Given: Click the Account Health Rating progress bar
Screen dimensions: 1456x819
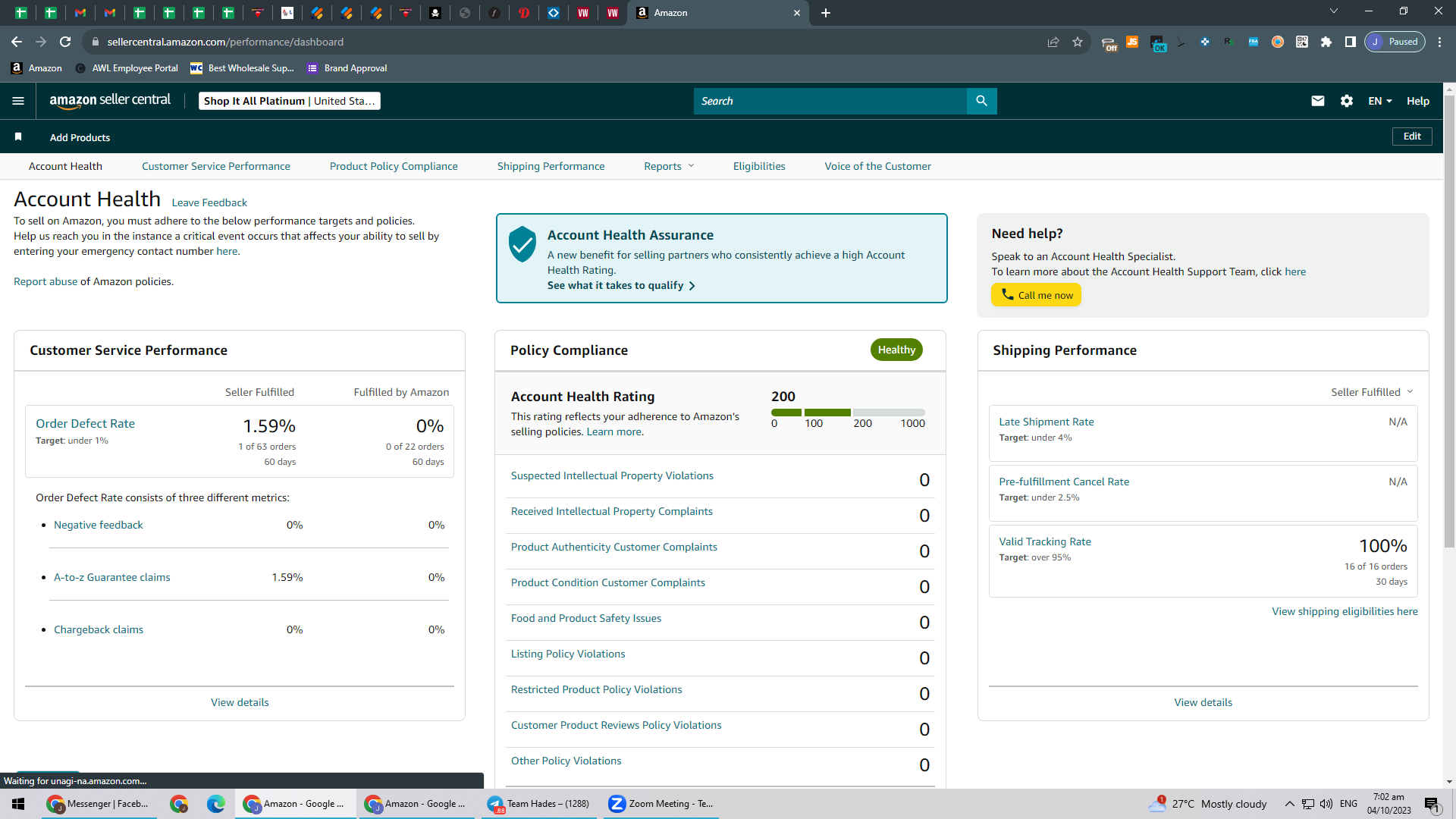Looking at the screenshot, I should pyautogui.click(x=848, y=413).
